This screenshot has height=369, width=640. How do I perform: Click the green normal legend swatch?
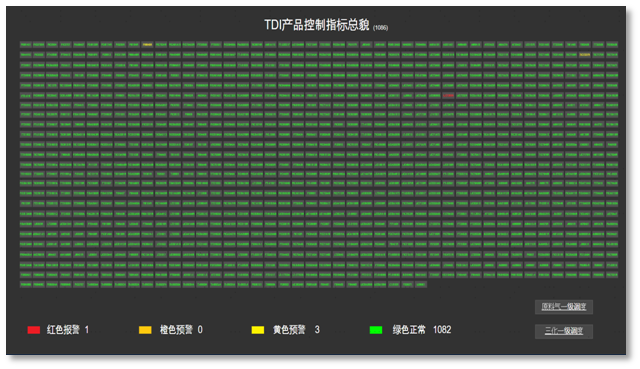coord(376,330)
